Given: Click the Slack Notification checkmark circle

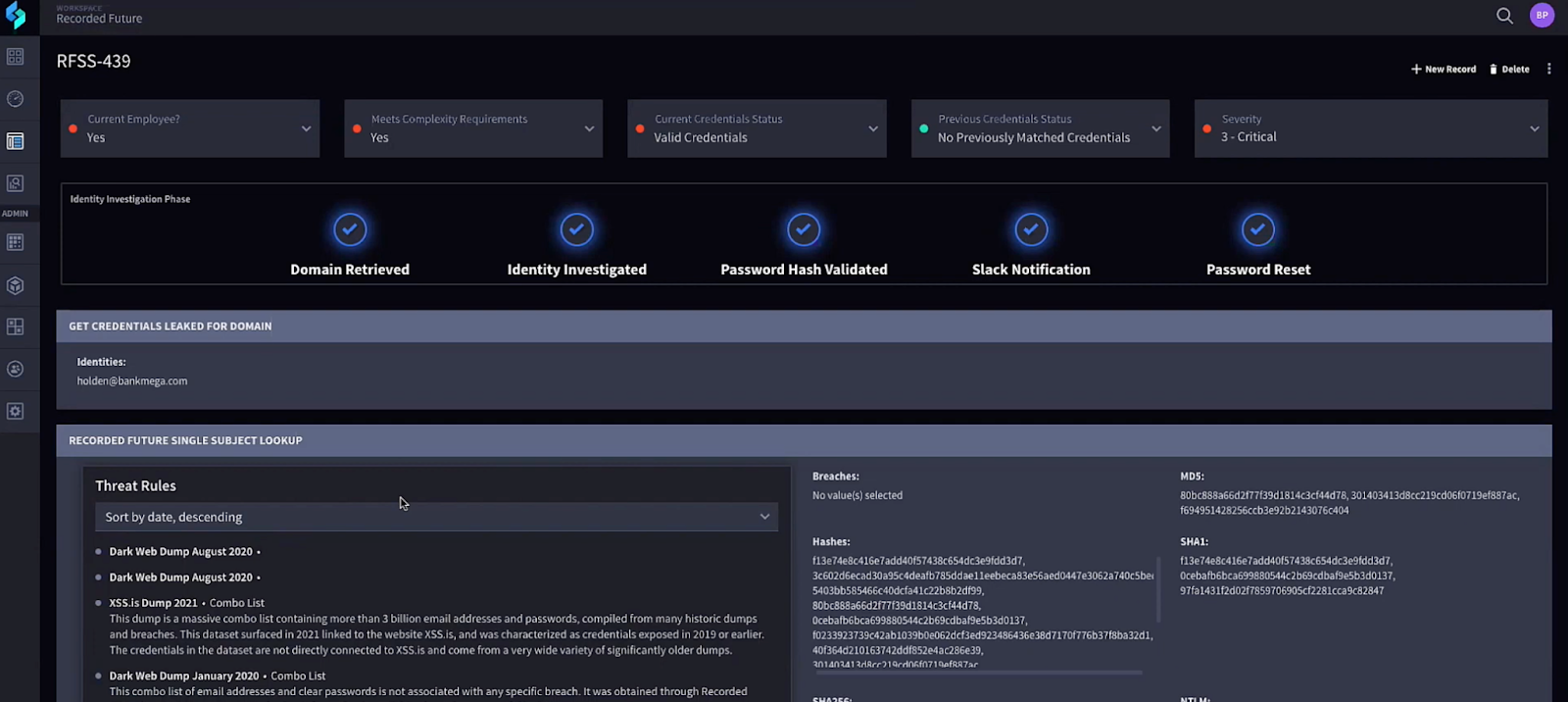Looking at the screenshot, I should 1031,229.
